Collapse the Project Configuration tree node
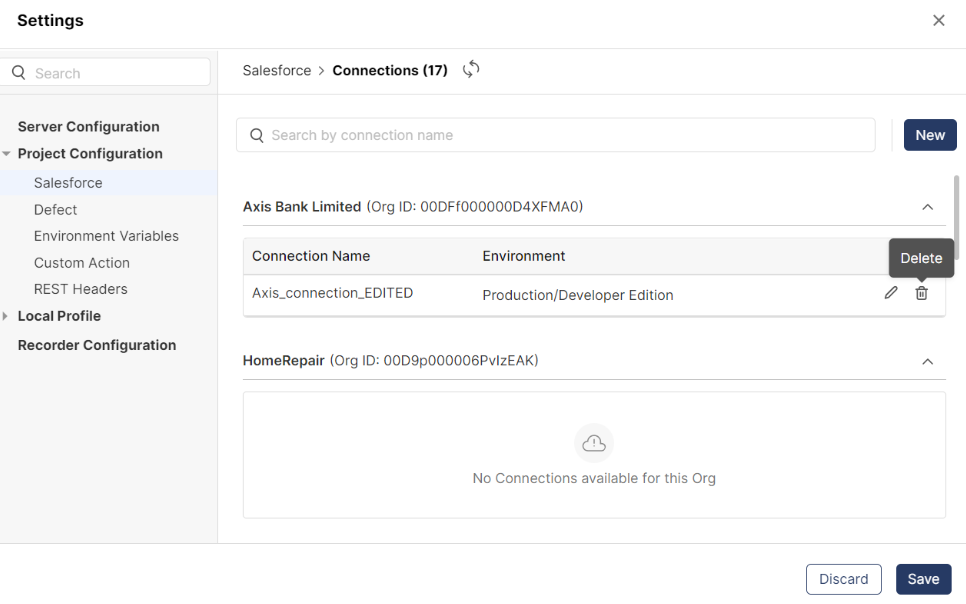 click(x=7, y=154)
